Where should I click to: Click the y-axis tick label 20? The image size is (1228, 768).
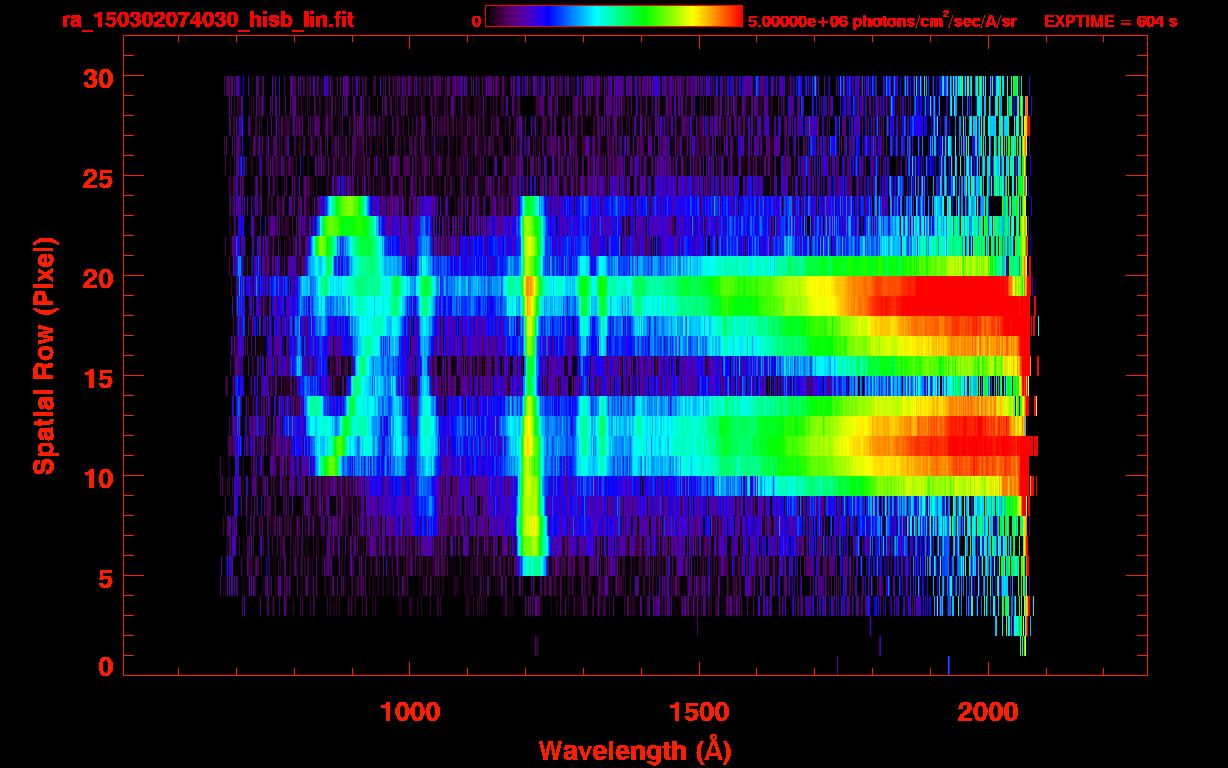[x=99, y=277]
